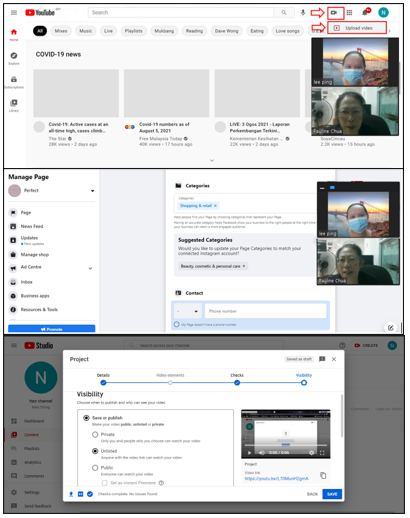Screen dimensions: 410x518
Task: Choose Upload video from the create menu
Action: pyautogui.click(x=357, y=28)
